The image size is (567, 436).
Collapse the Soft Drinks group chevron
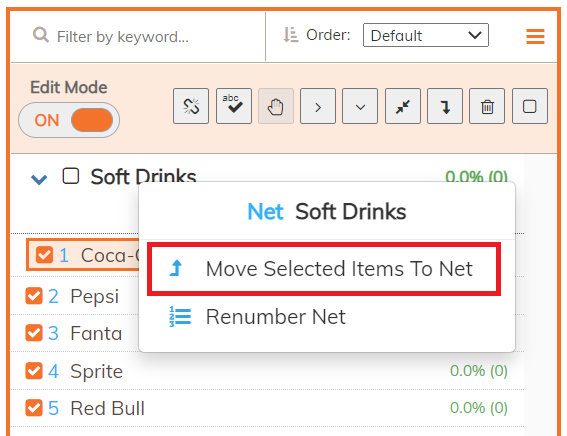click(39, 179)
